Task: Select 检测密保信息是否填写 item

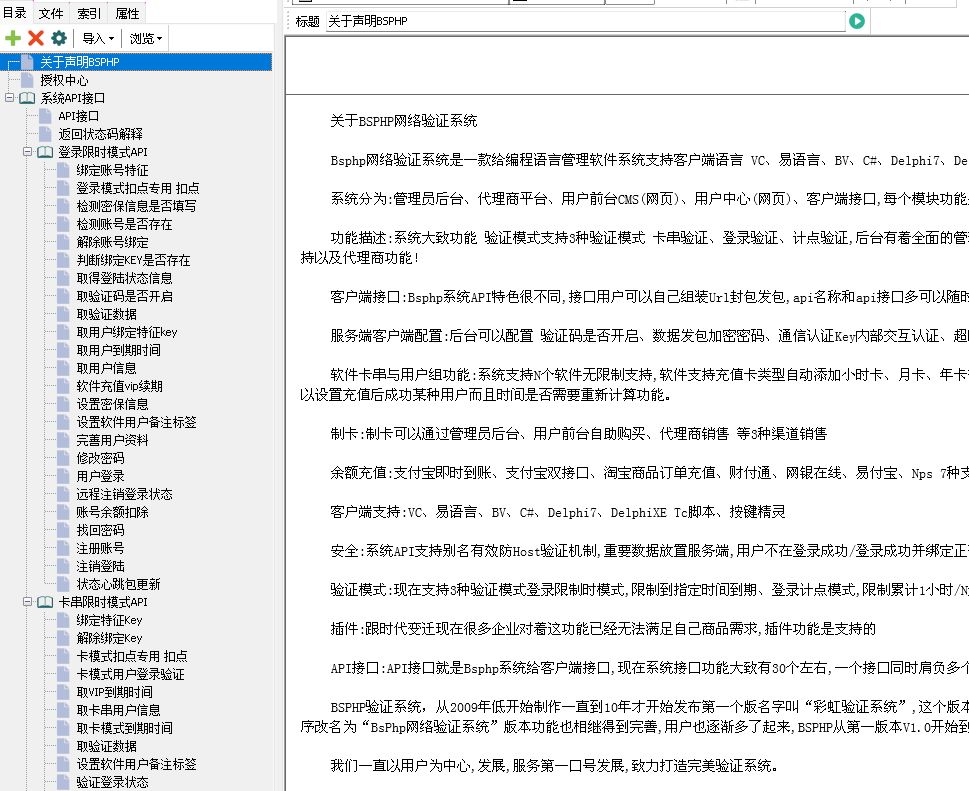Action: pyautogui.click(x=136, y=206)
